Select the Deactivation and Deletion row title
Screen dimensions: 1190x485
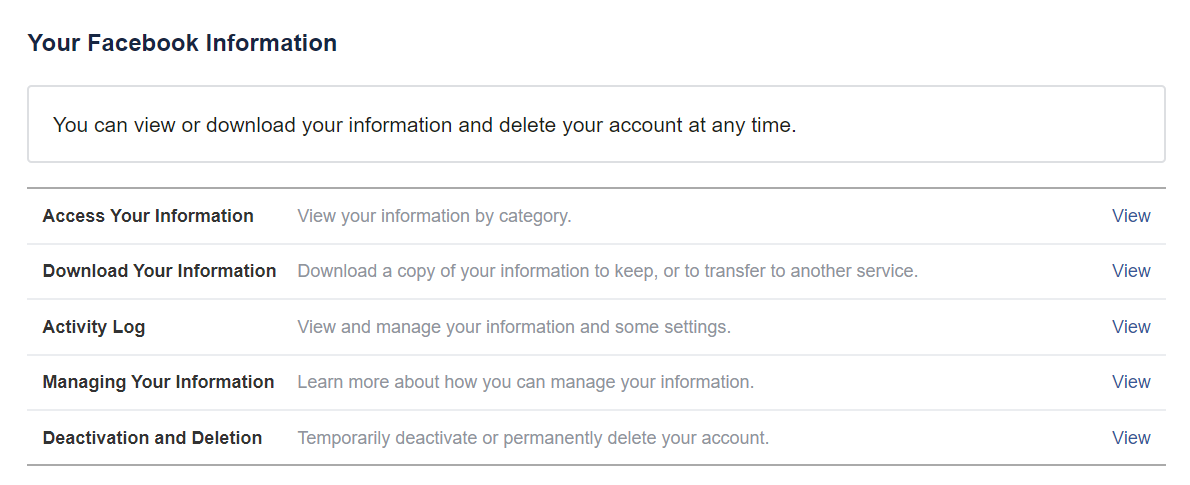point(153,438)
